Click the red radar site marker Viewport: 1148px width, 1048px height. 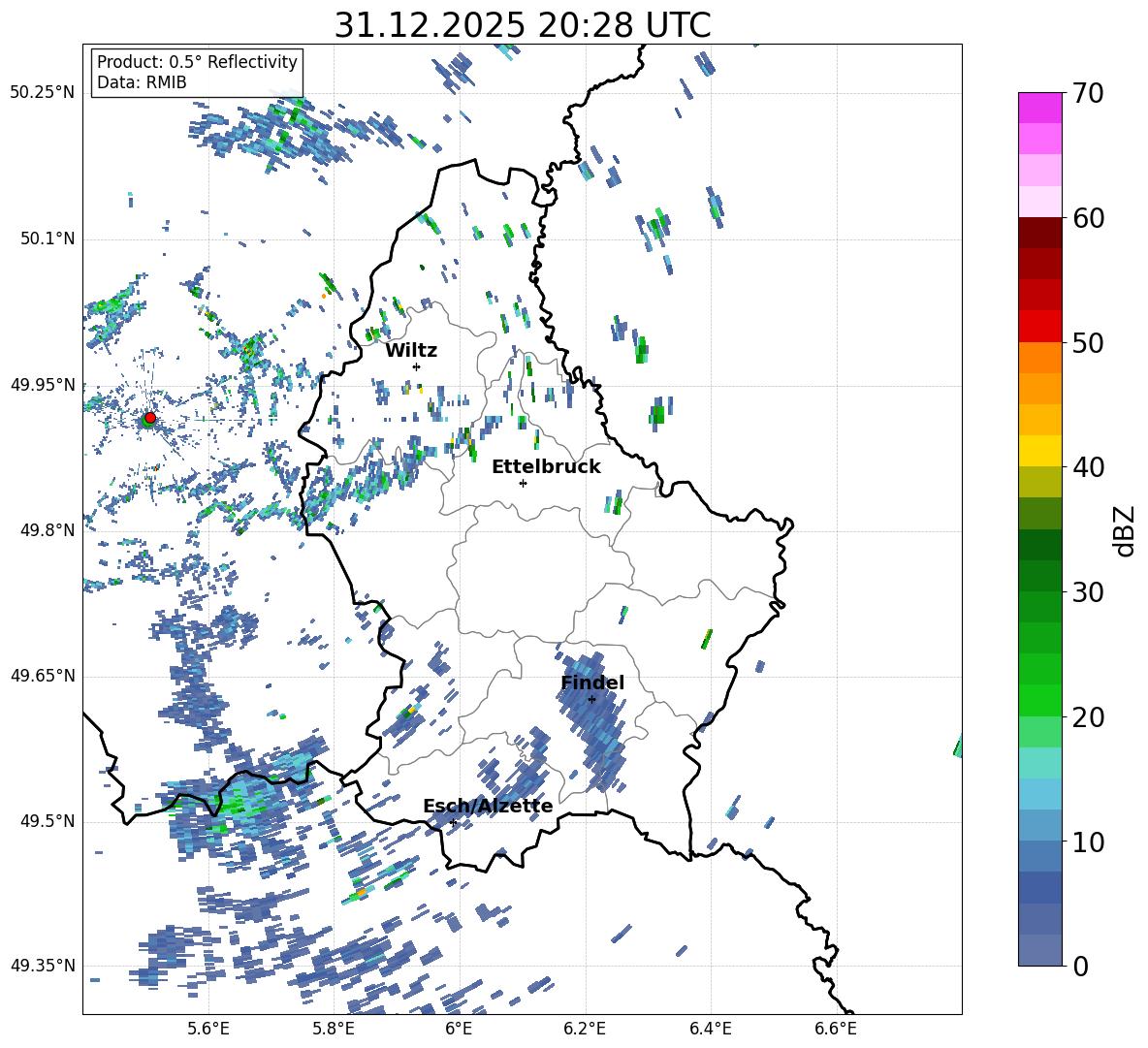pos(150,418)
